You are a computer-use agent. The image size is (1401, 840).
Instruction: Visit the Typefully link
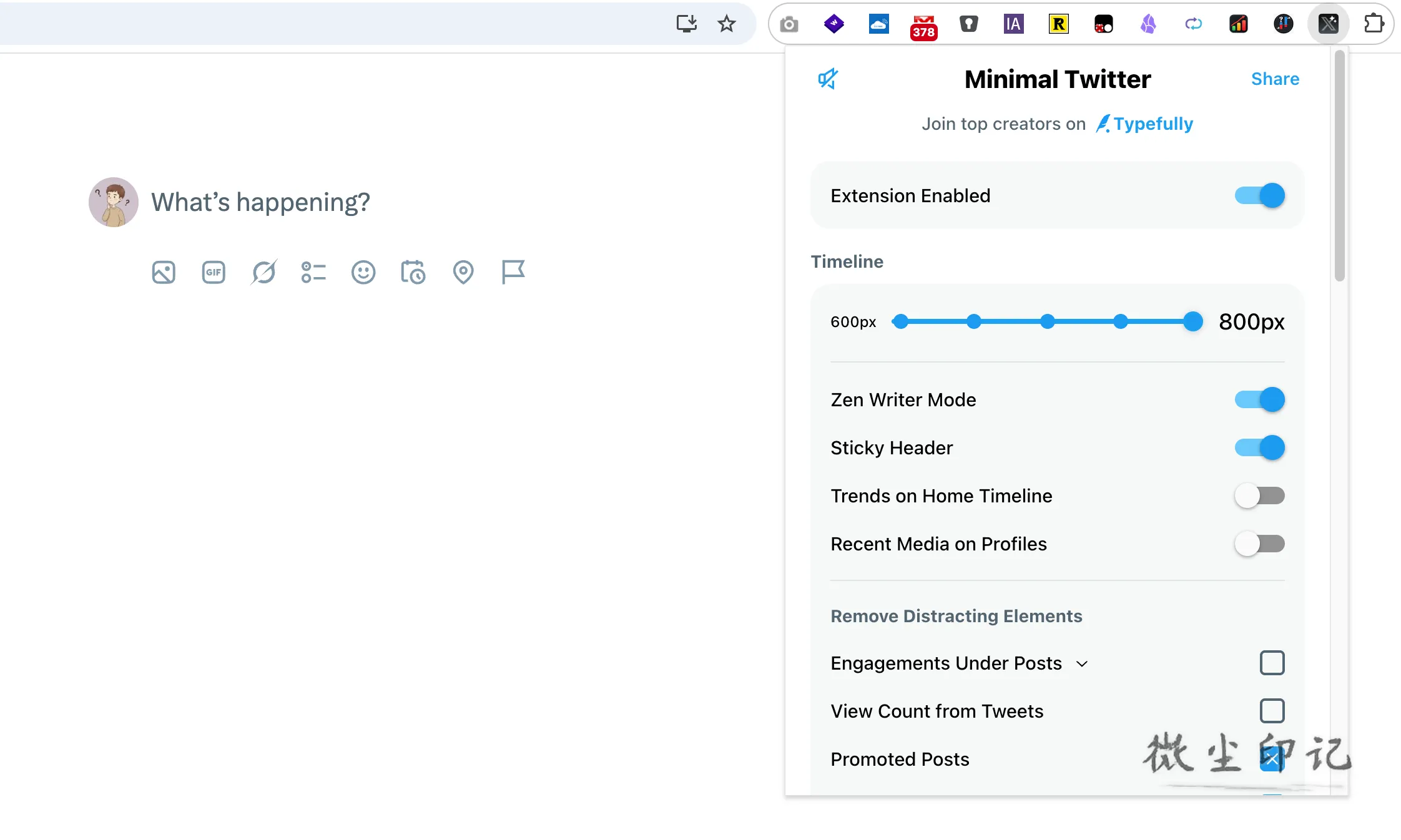pos(1145,124)
